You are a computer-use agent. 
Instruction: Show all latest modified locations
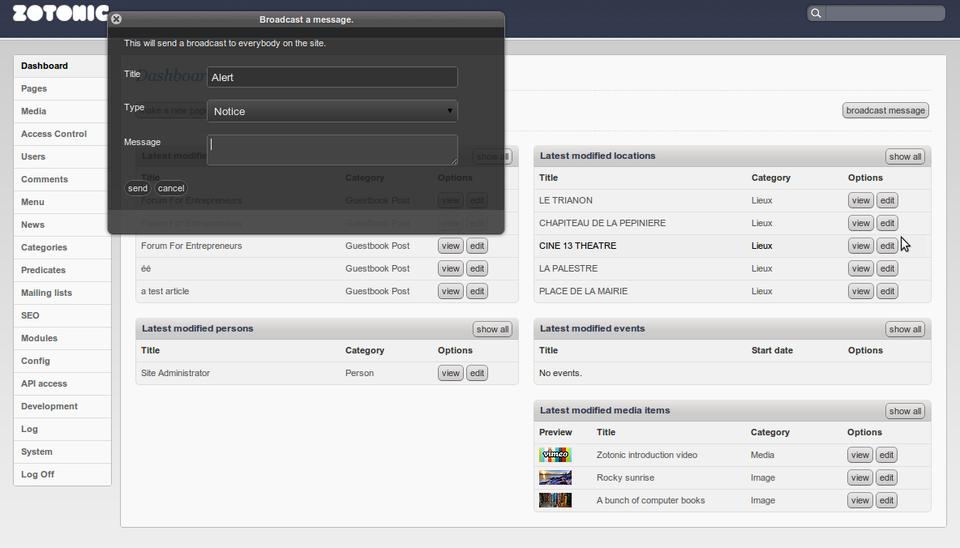[905, 157]
